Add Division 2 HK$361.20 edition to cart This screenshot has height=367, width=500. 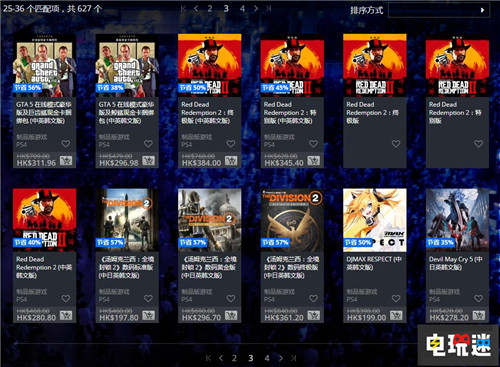coord(313,316)
